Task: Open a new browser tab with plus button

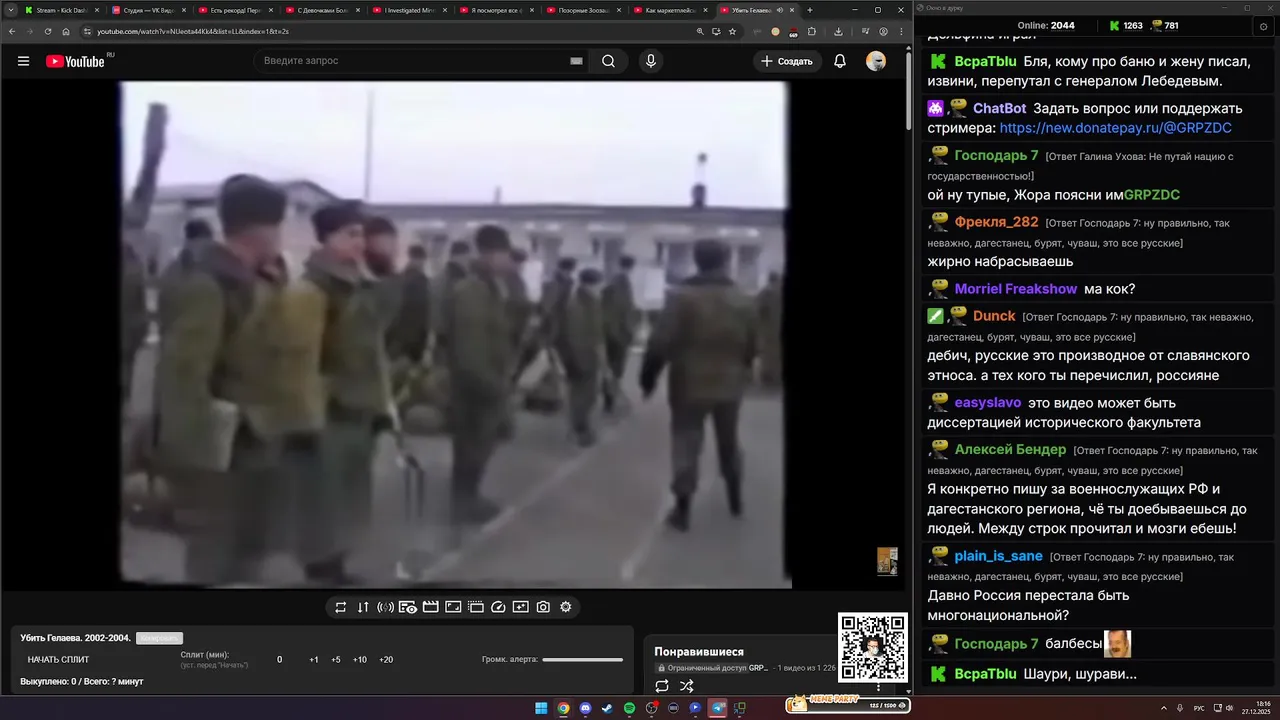Action: tap(810, 10)
